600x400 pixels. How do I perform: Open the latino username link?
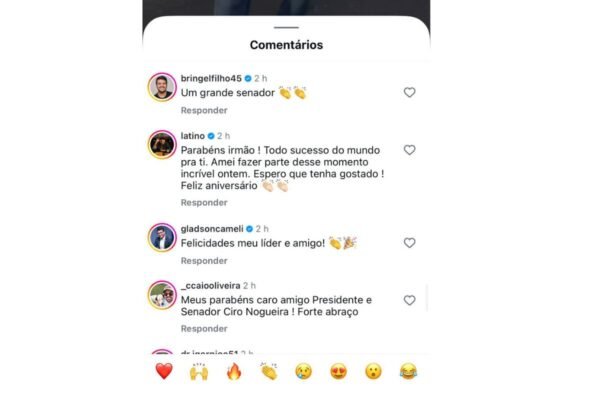[x=195, y=135]
